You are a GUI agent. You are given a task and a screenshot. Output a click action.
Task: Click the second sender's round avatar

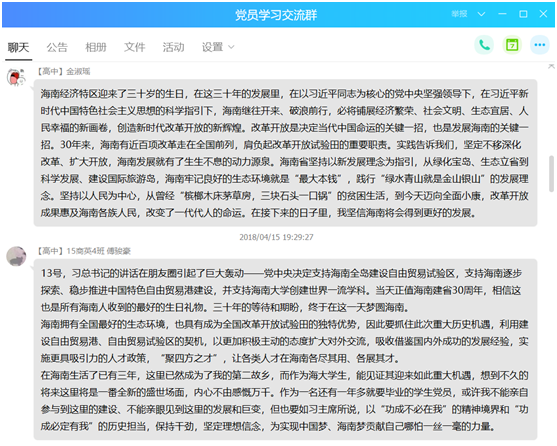click(16, 256)
